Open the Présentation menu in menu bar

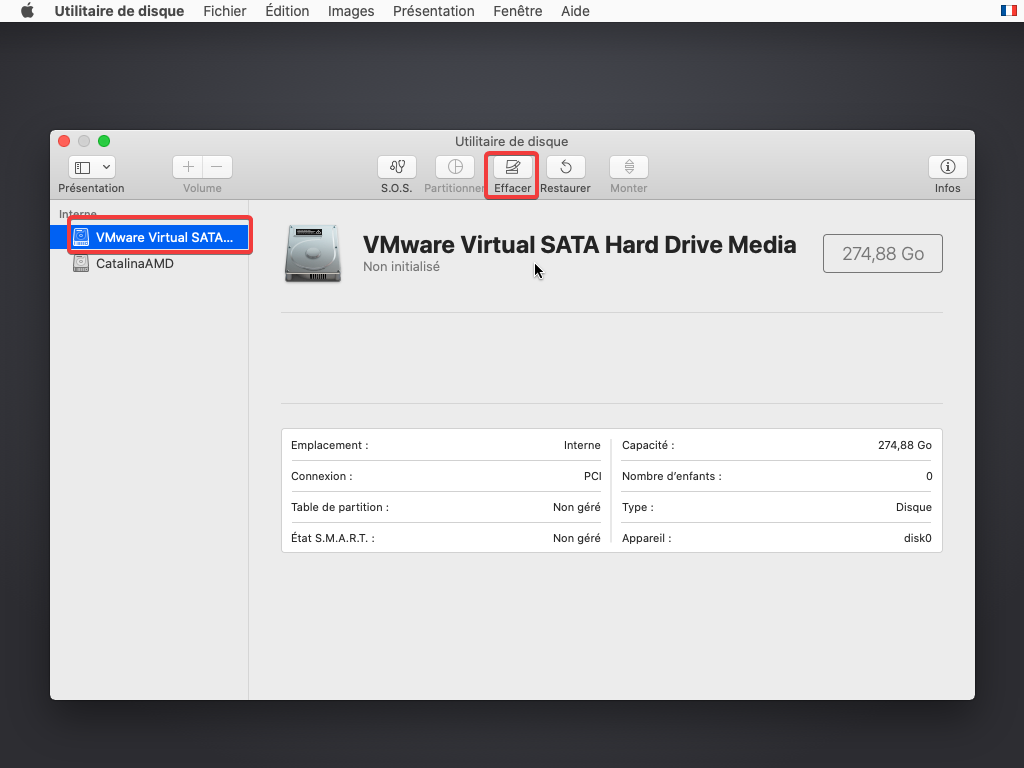point(434,11)
